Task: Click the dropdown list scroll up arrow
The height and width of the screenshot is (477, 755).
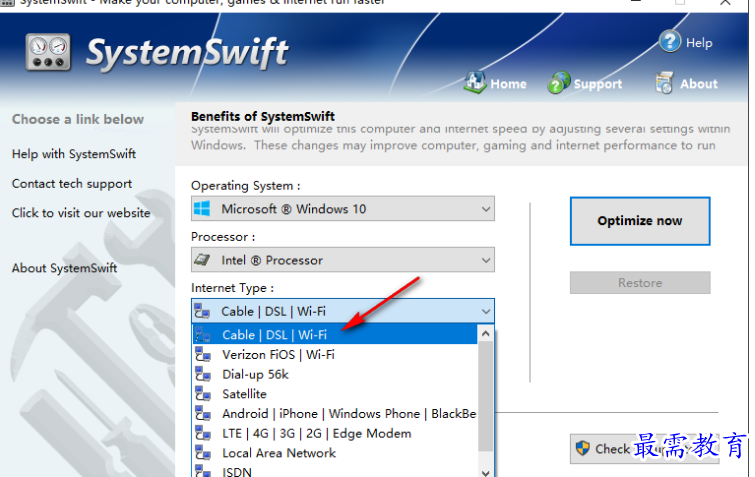Action: (x=486, y=334)
